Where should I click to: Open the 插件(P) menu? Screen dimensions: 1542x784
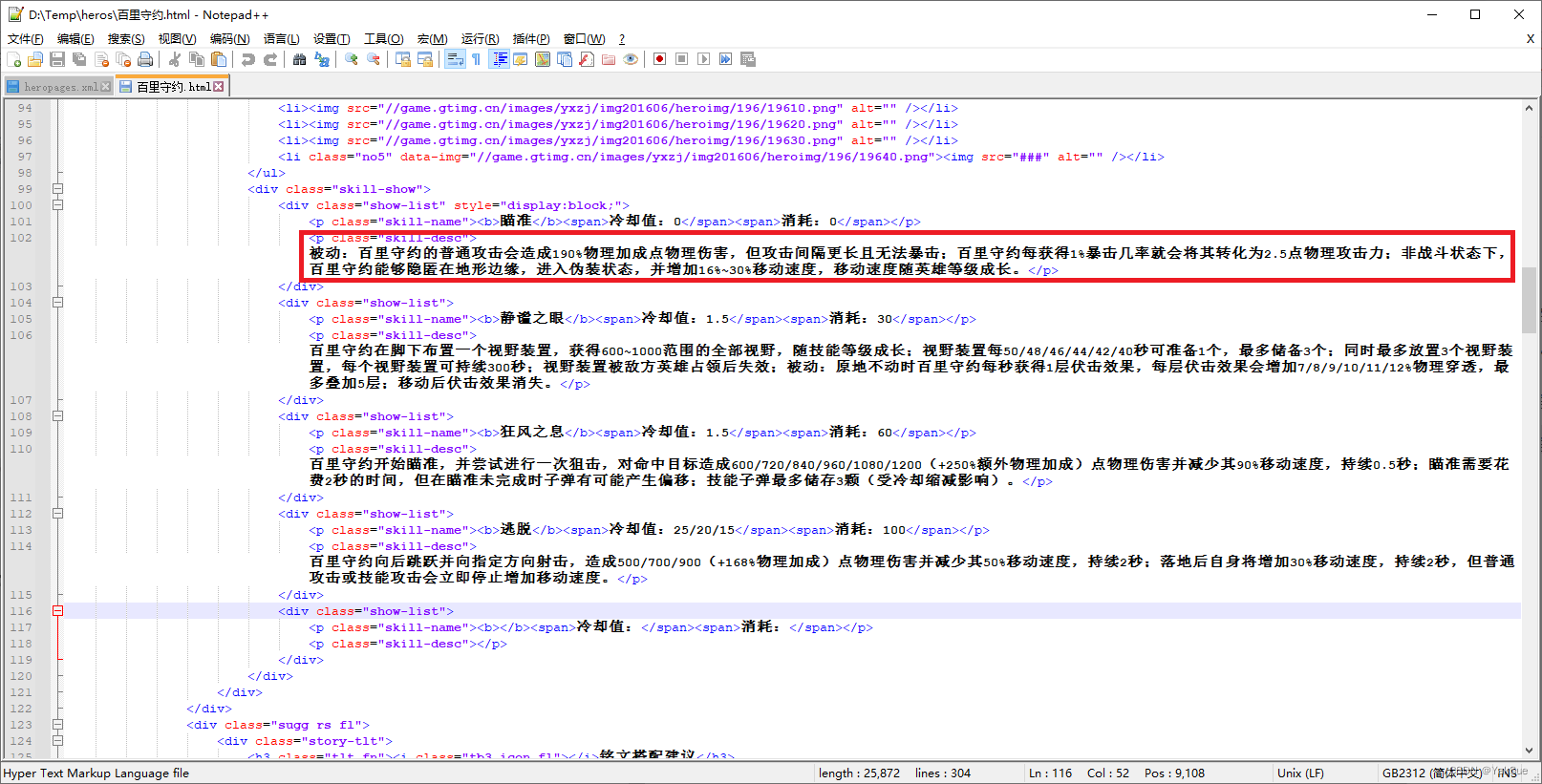click(x=531, y=39)
